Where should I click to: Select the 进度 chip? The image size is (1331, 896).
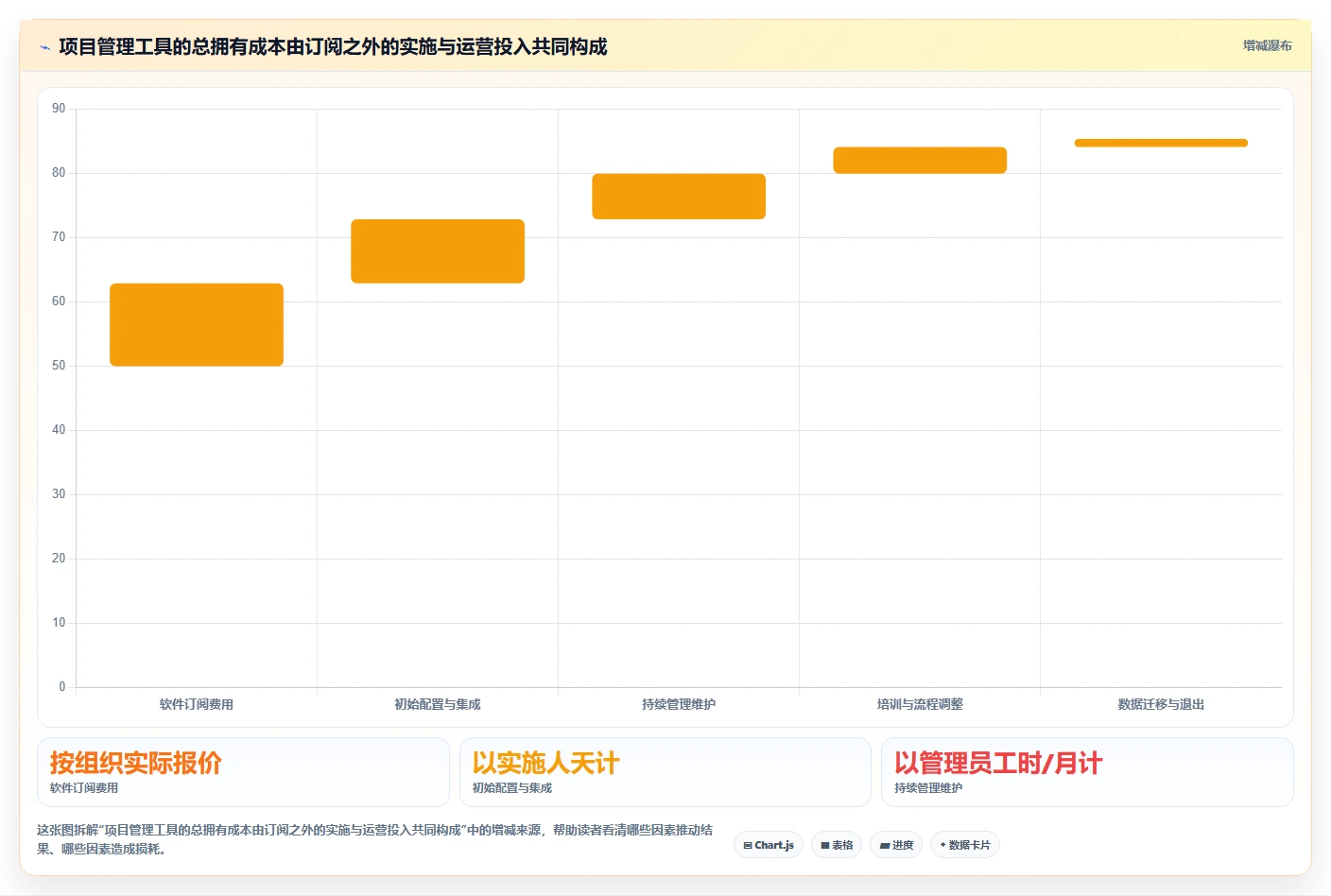(x=896, y=845)
